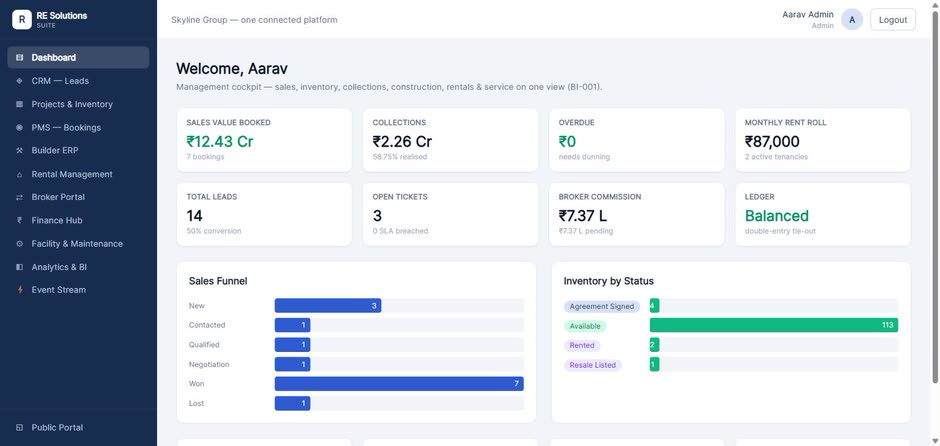
Task: Click the PMS Bookings circle icon
Action: [x=19, y=128]
